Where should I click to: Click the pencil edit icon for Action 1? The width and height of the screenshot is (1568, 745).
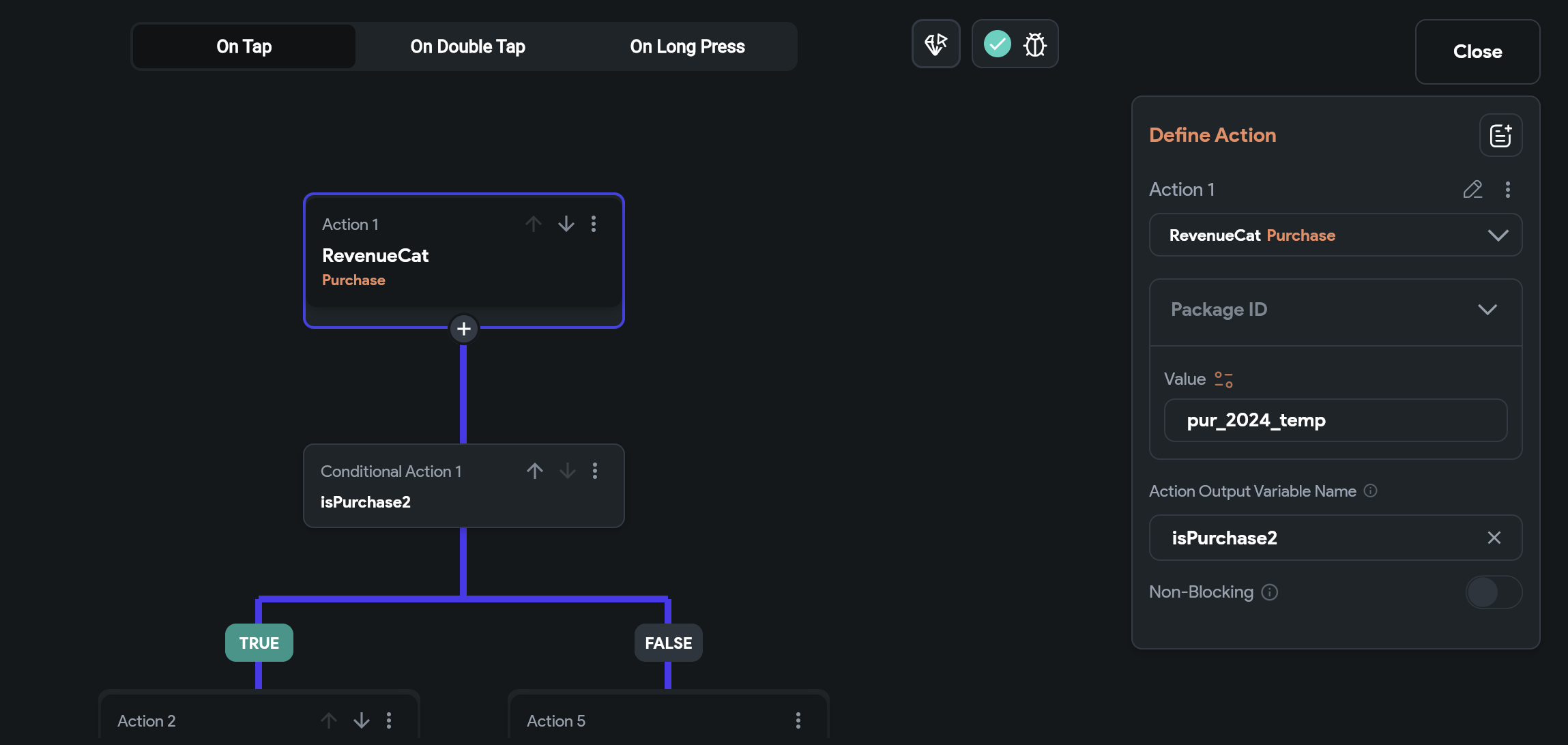pyautogui.click(x=1472, y=190)
